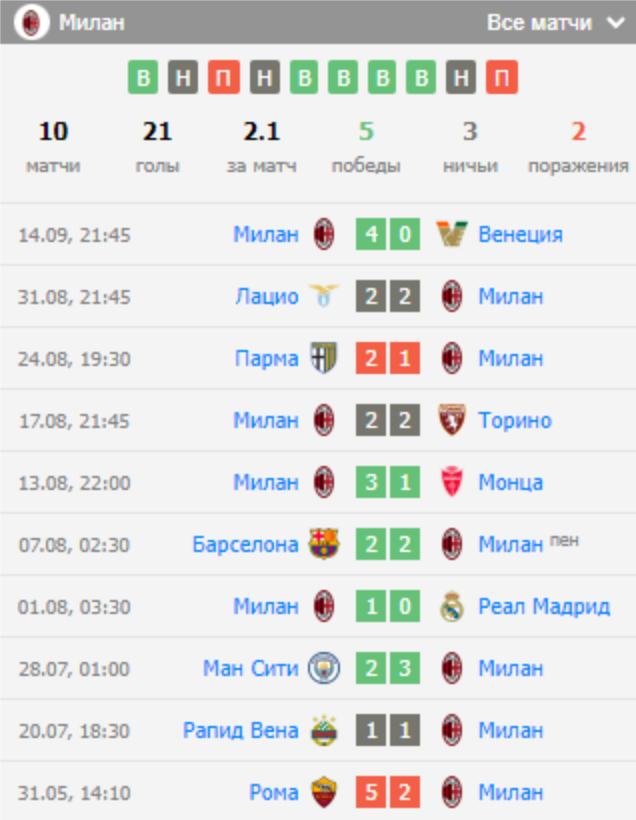Screen dimensions: 636x820
Task: Click the Real Madrid crest
Action: pyautogui.click(x=452, y=606)
